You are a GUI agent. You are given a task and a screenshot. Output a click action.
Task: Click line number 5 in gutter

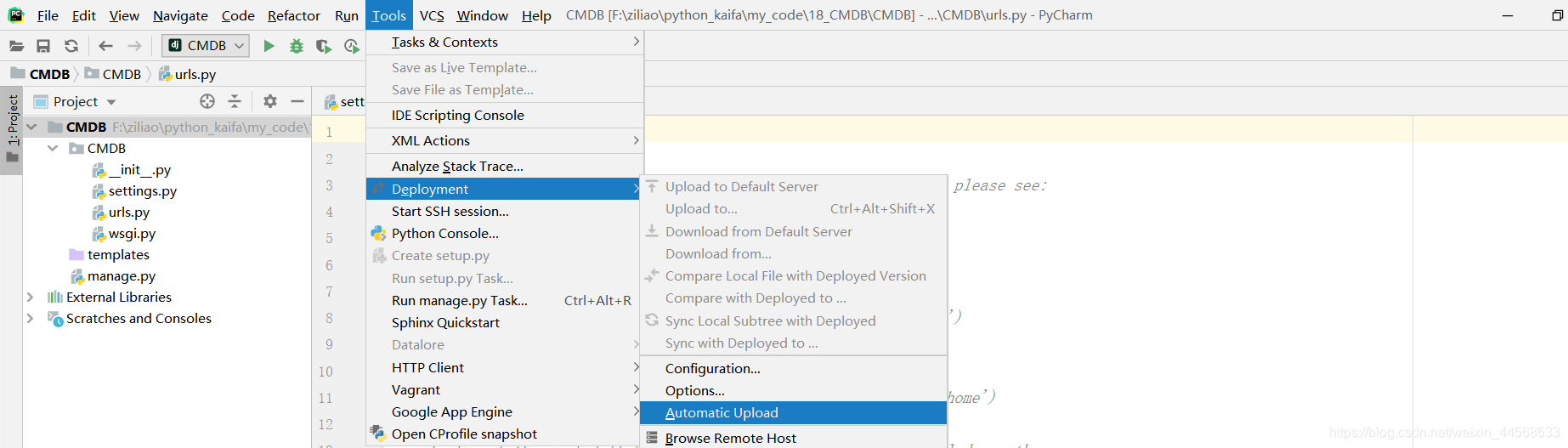(329, 238)
